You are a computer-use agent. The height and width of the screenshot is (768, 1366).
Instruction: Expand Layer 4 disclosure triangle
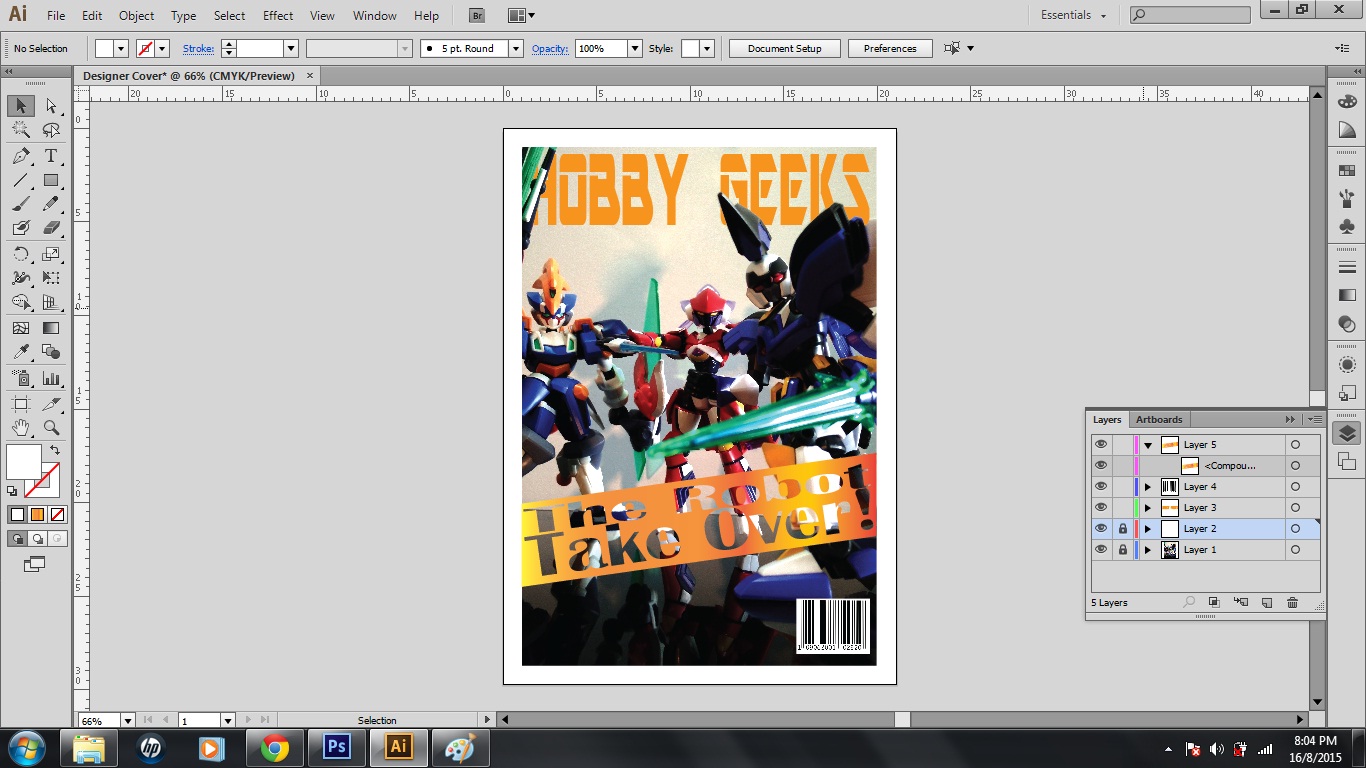1148,487
